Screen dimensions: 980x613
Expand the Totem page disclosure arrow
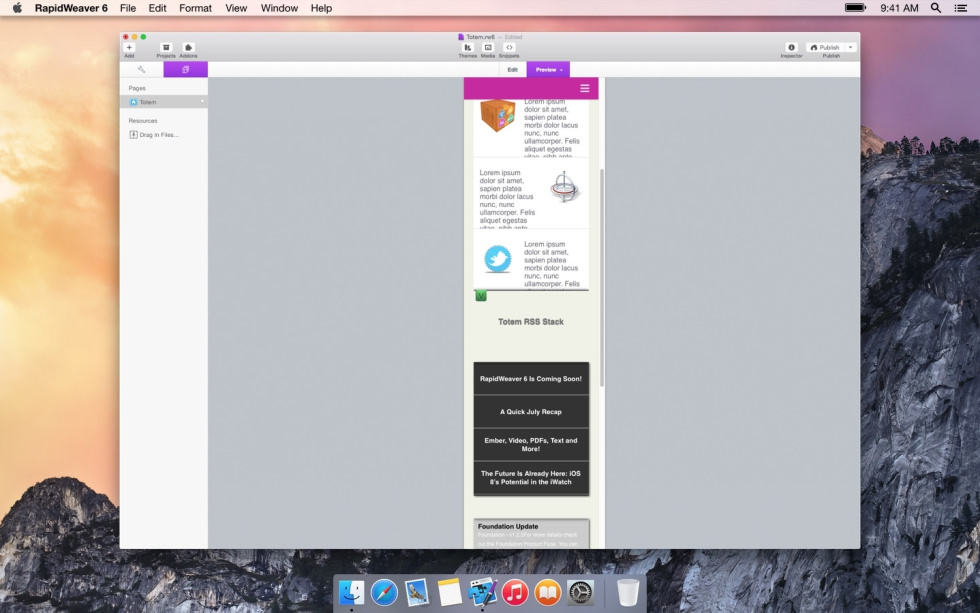coord(202,101)
